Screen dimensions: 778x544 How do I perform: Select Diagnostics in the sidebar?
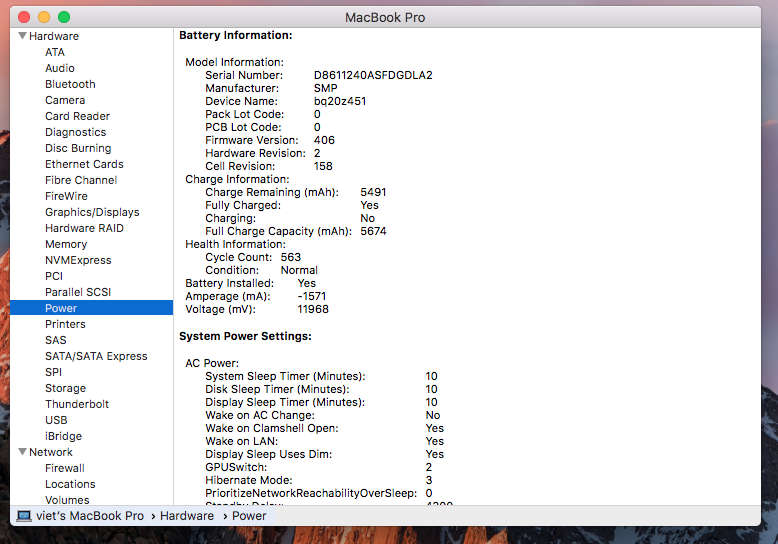click(x=75, y=132)
